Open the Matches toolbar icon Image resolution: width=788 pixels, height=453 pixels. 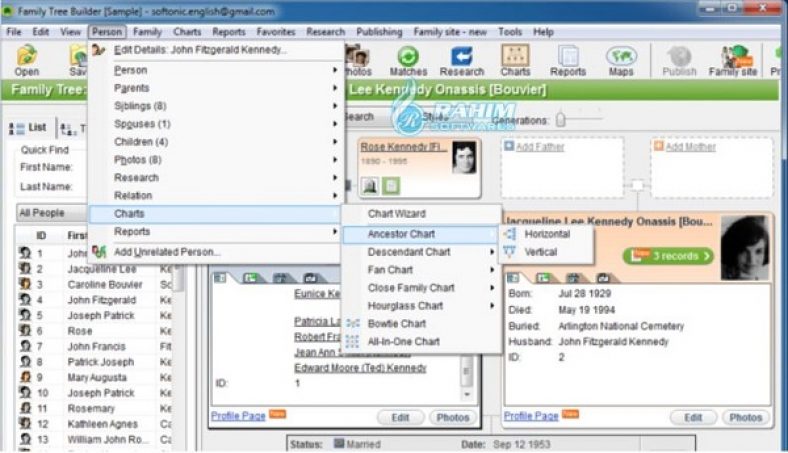(x=408, y=60)
